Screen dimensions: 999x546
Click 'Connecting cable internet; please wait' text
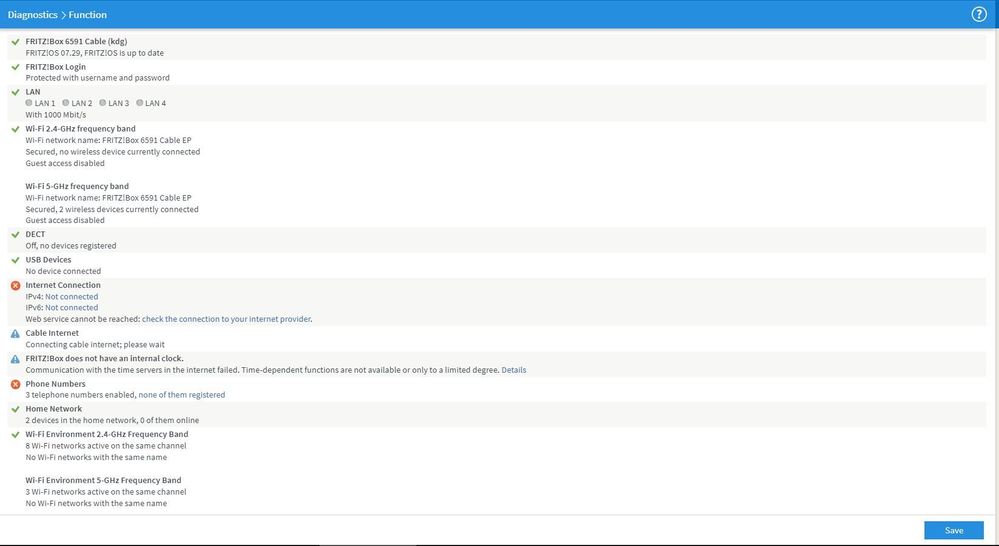tap(95, 345)
